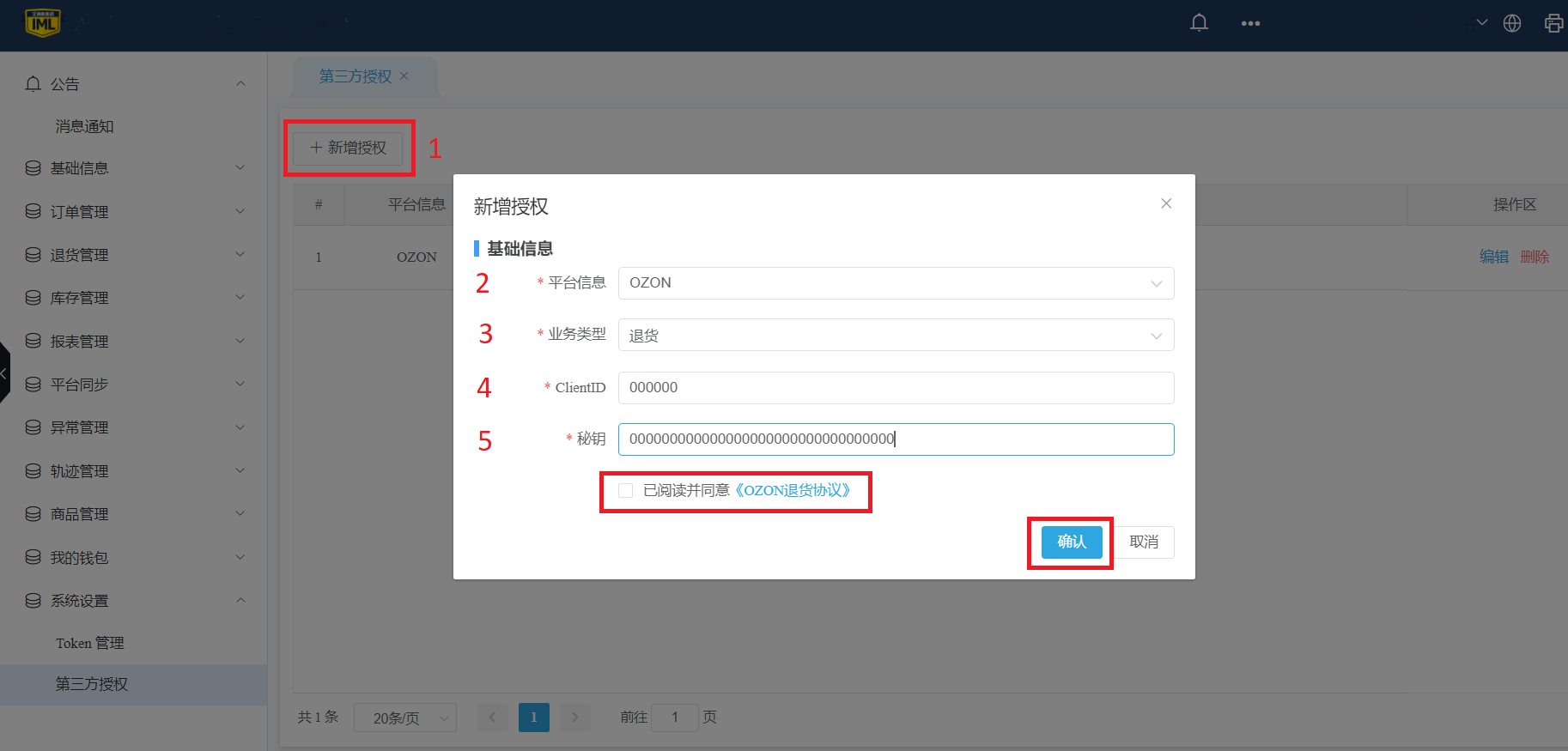Screen dimensions: 1568x751
Task: Click the IML logo icon
Action: click(x=43, y=23)
